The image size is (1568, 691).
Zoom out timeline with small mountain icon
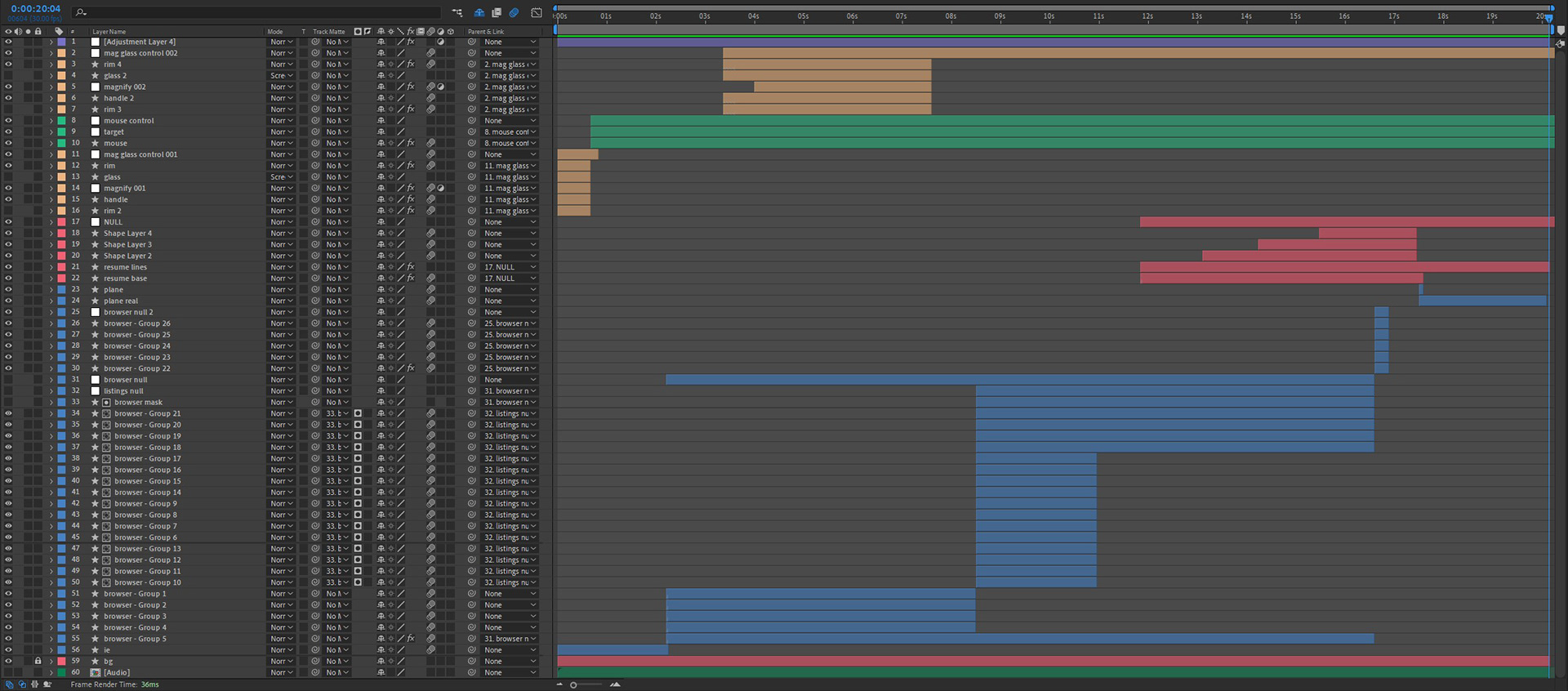tap(559, 684)
